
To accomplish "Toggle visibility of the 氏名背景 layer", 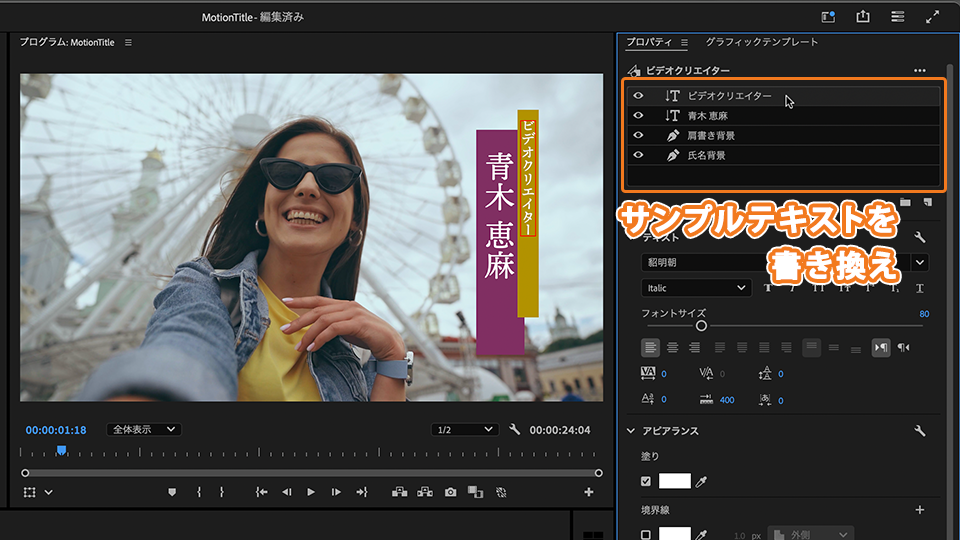I will coord(638,155).
